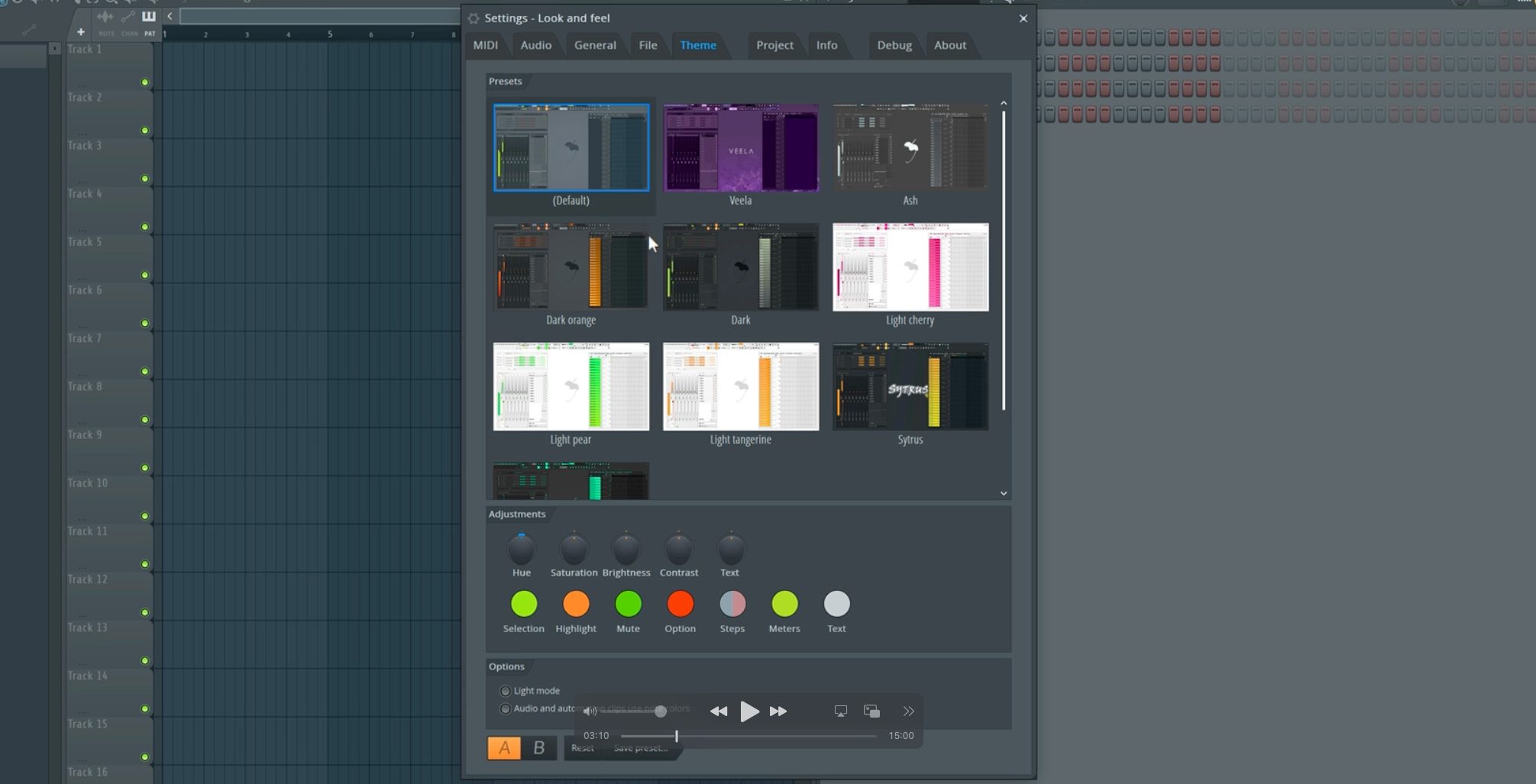The image size is (1536, 784).
Task: Toggle mute for Track 5
Action: coord(144,275)
